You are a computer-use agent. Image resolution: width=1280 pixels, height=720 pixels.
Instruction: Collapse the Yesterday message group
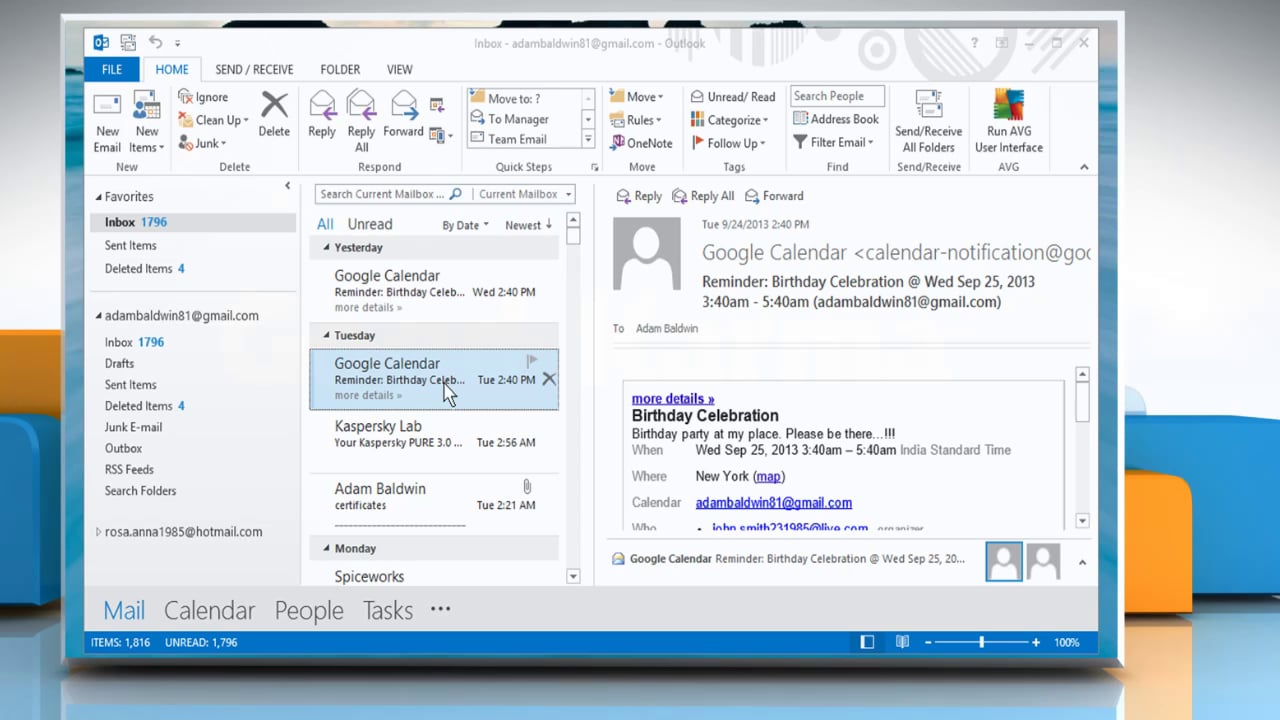(326, 247)
